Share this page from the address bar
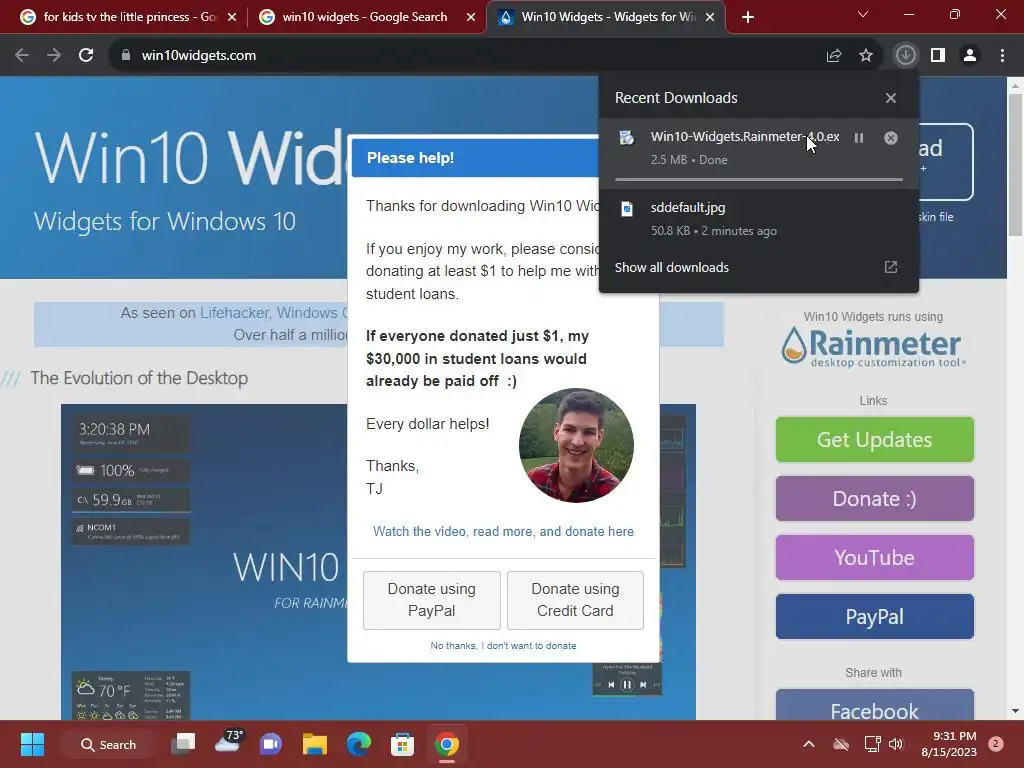Screen dimensions: 1024x768 (834, 56)
